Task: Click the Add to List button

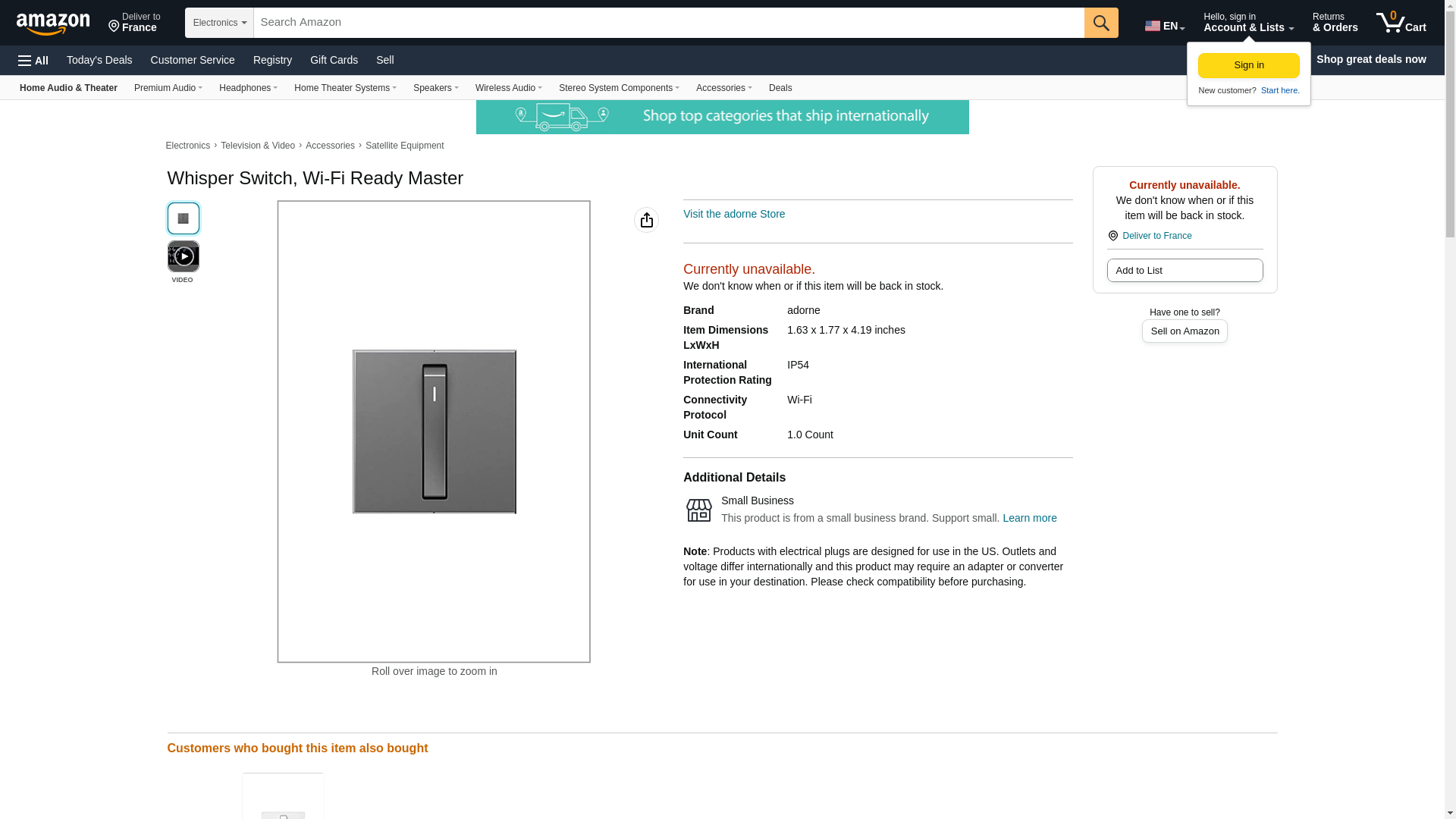Action: (x=1184, y=271)
